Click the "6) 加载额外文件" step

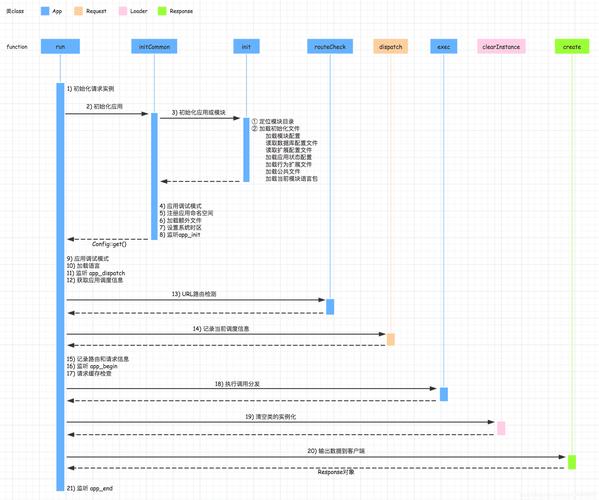pyautogui.click(x=180, y=220)
